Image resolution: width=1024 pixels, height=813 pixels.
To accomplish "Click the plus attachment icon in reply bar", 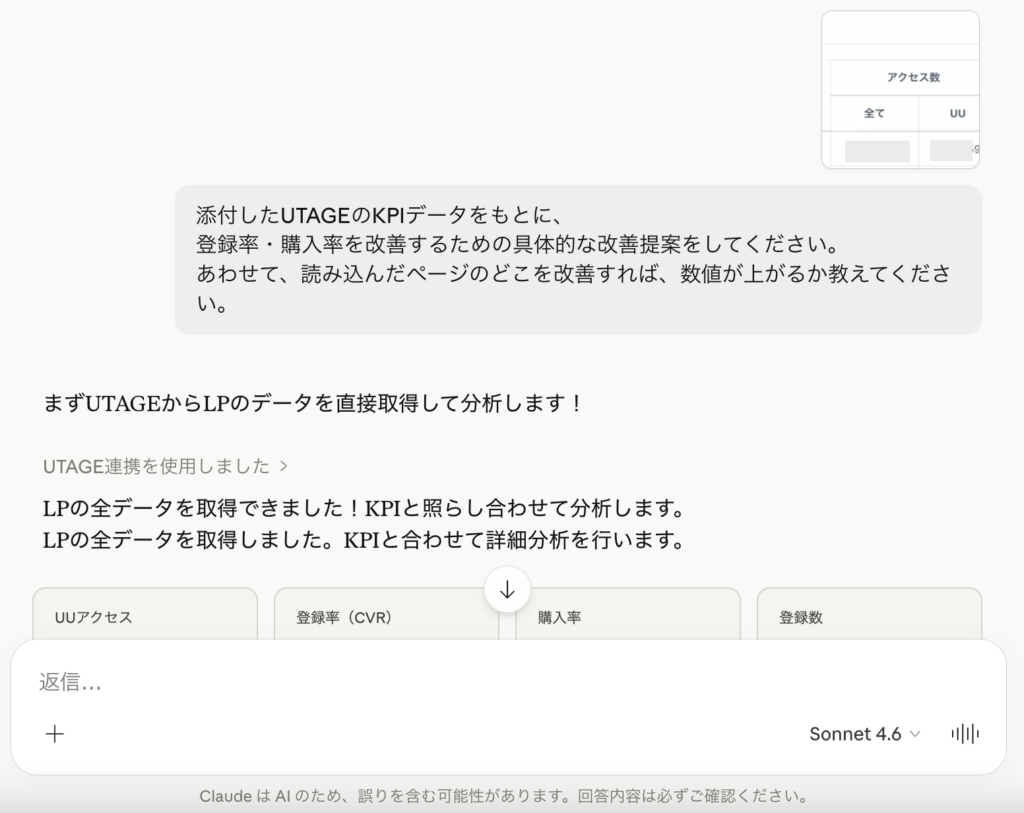I will click(55, 734).
